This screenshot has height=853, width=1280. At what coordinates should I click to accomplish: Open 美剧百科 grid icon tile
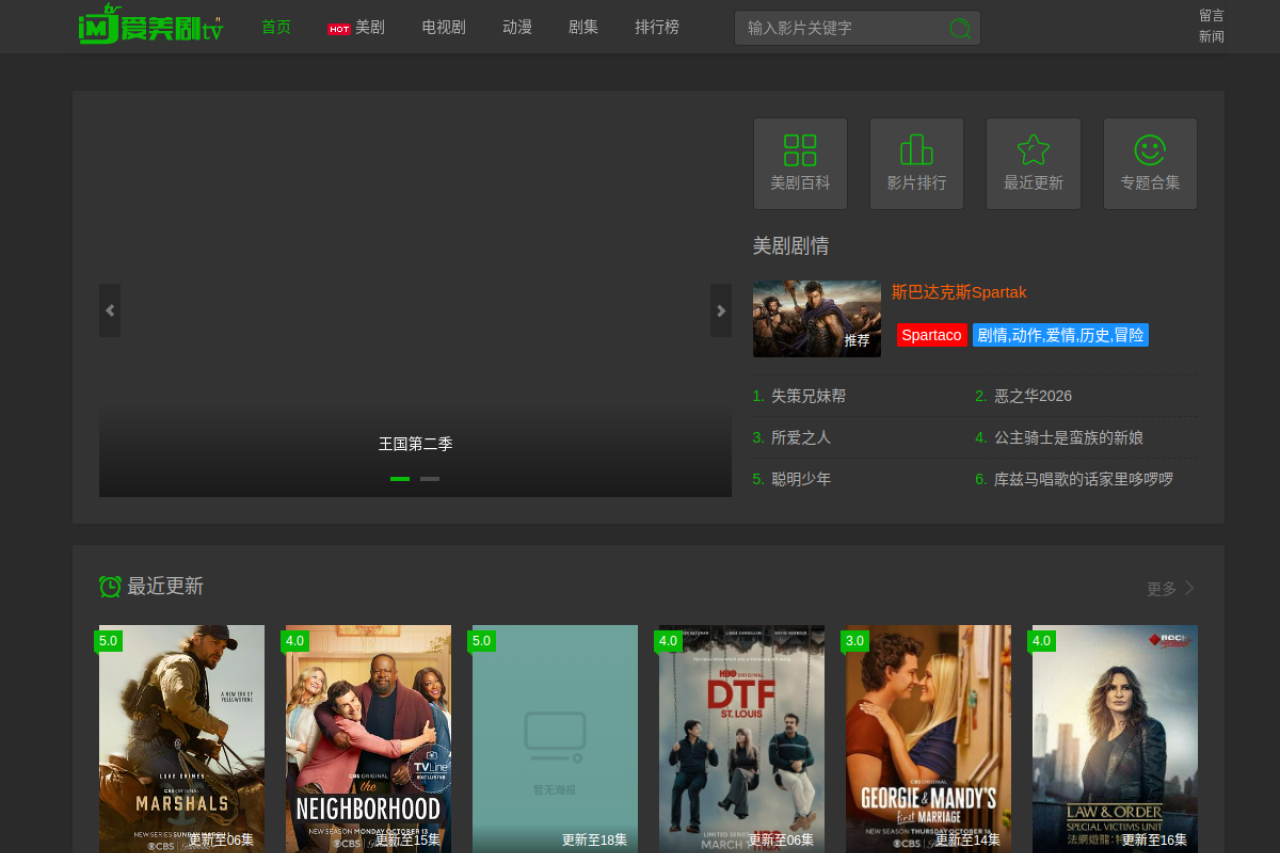pos(800,164)
